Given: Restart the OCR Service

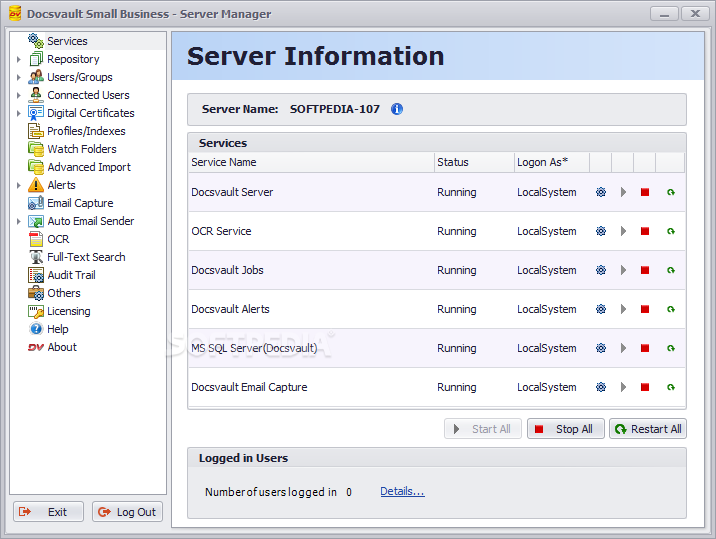Looking at the screenshot, I should click(670, 231).
